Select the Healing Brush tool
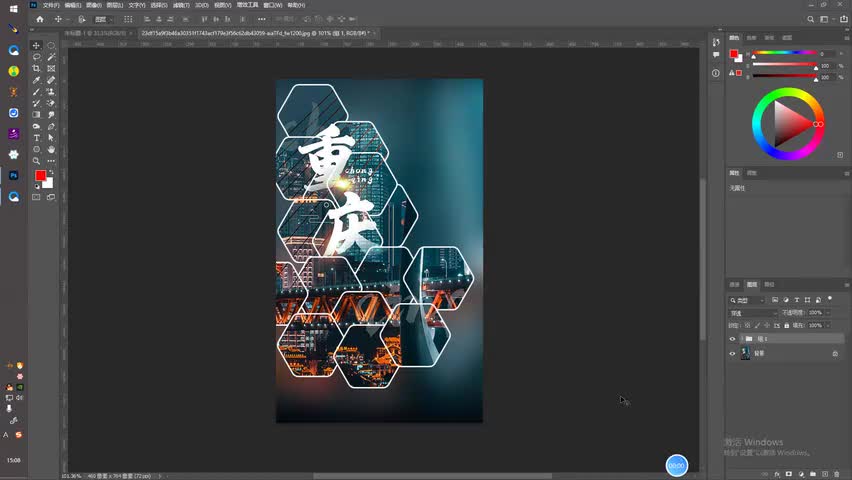The width and height of the screenshot is (852, 480). [x=51, y=80]
